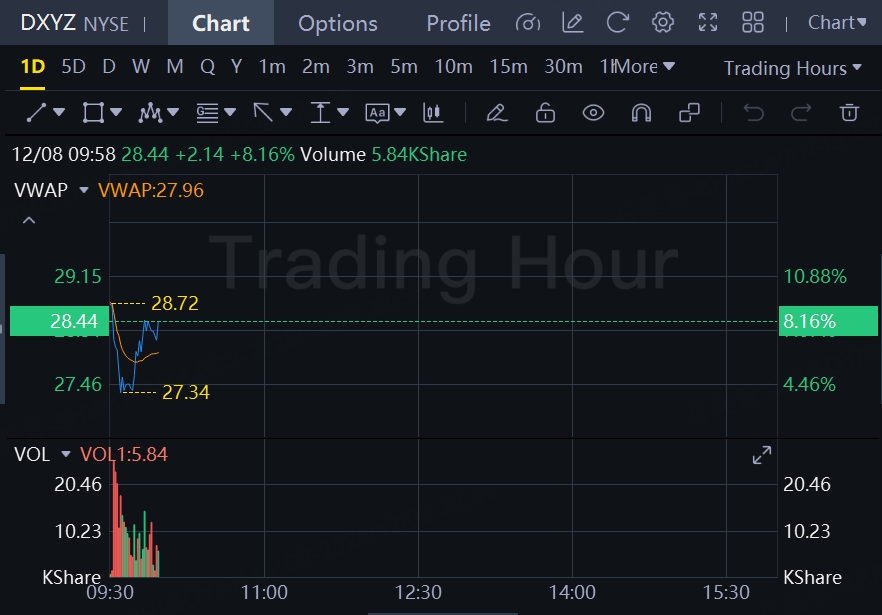Select the rectangle shape tool

93,113
